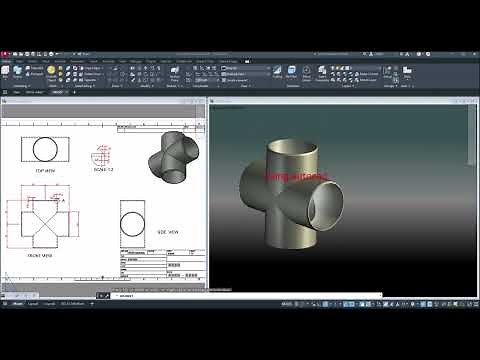Expand the Modeling panel title

tap(22, 86)
